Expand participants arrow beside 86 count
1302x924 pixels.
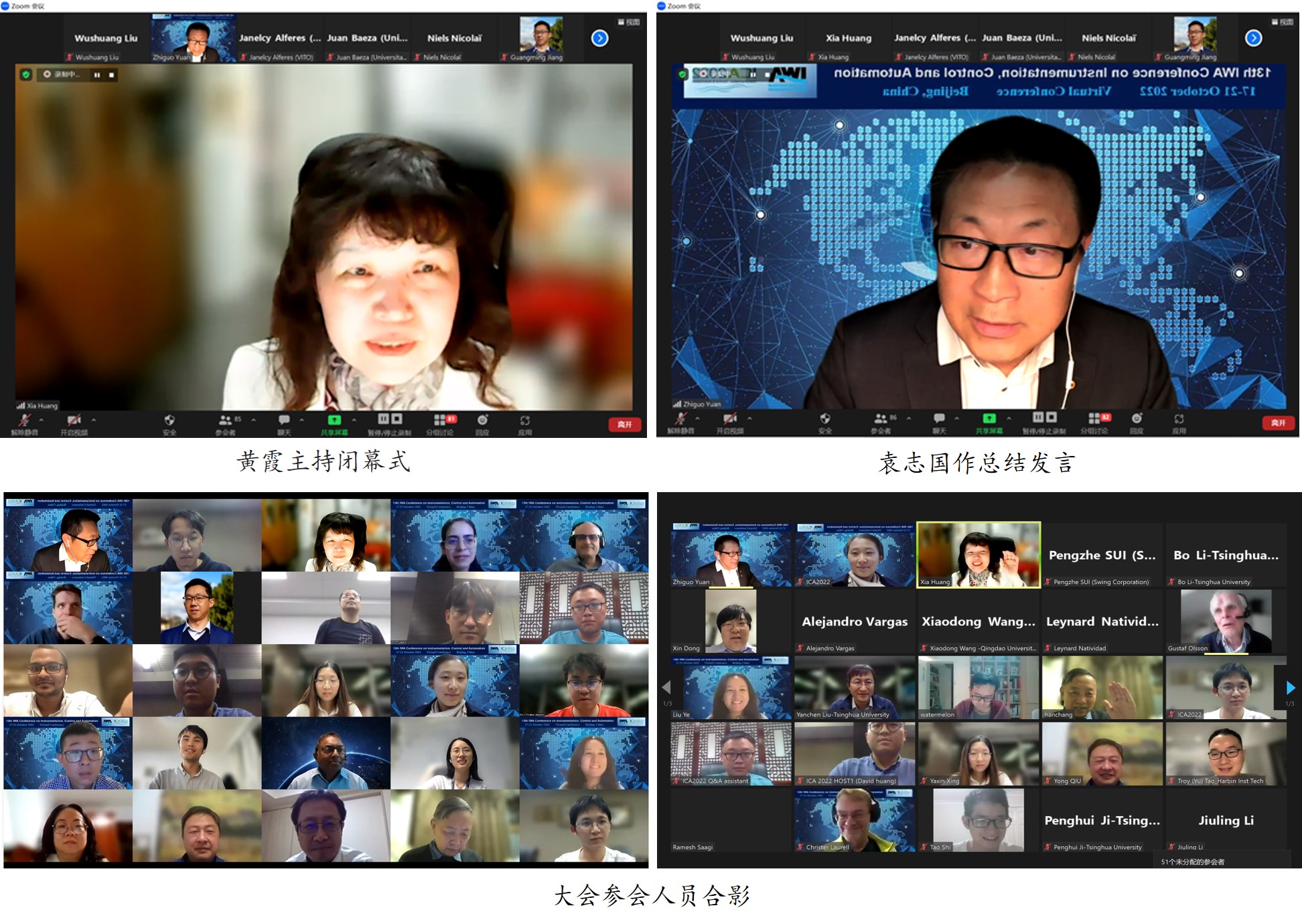tap(909, 418)
